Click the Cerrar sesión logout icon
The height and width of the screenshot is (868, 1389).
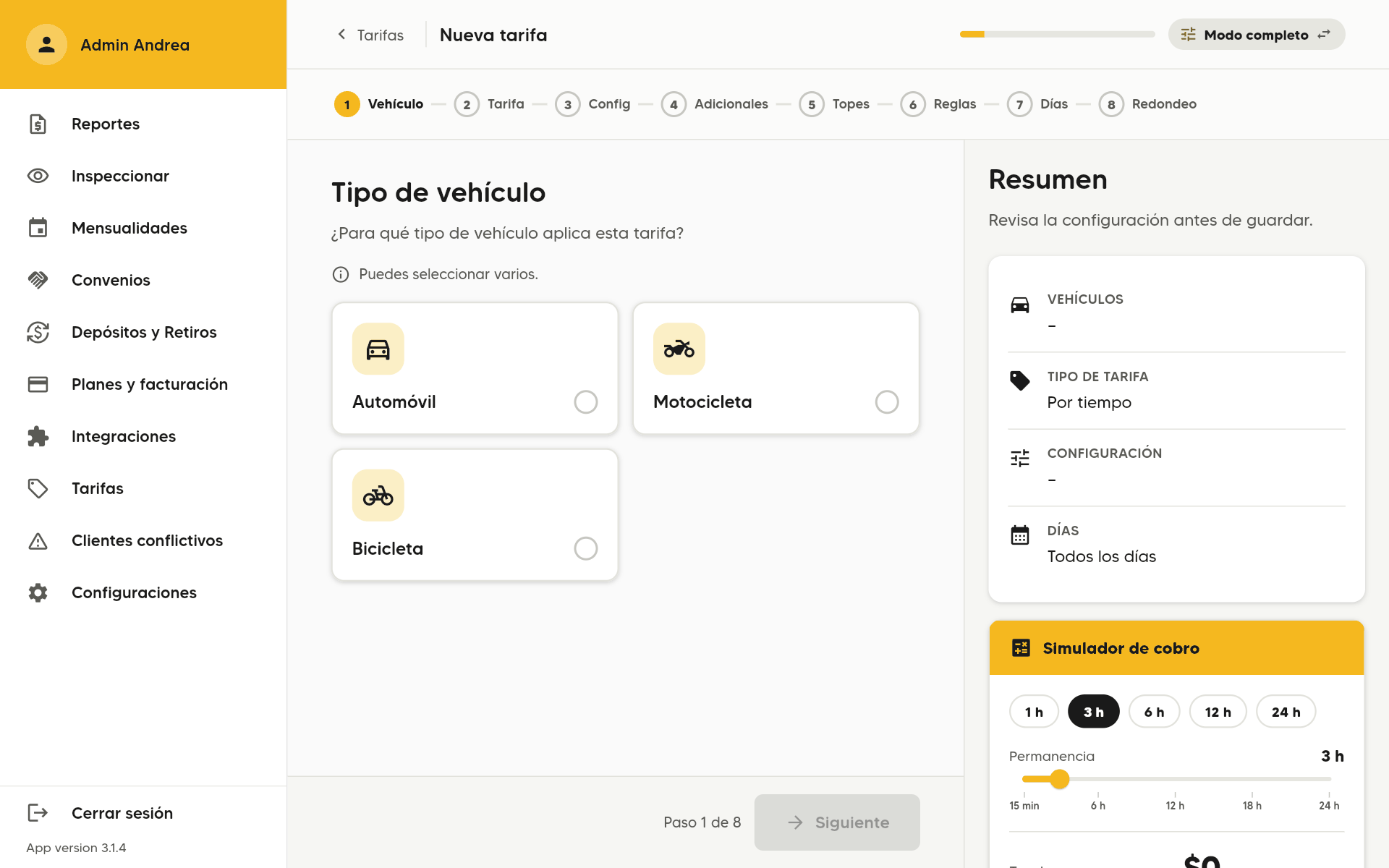pyautogui.click(x=38, y=813)
